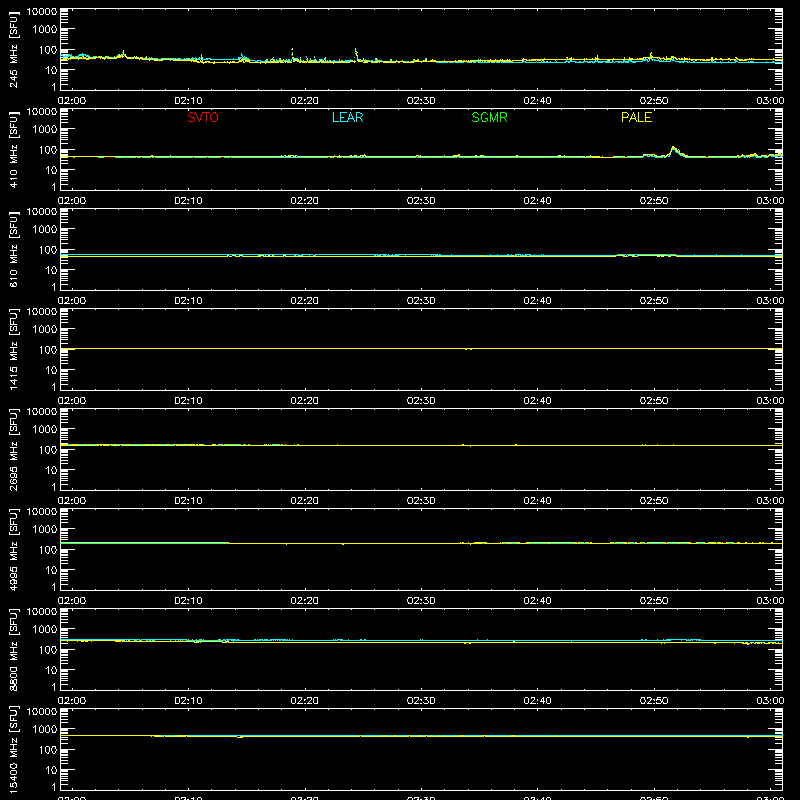Click the 2695 MHz [SFU] axis title
Image resolution: width=800 pixels, height=800 pixels.
coord(13,449)
